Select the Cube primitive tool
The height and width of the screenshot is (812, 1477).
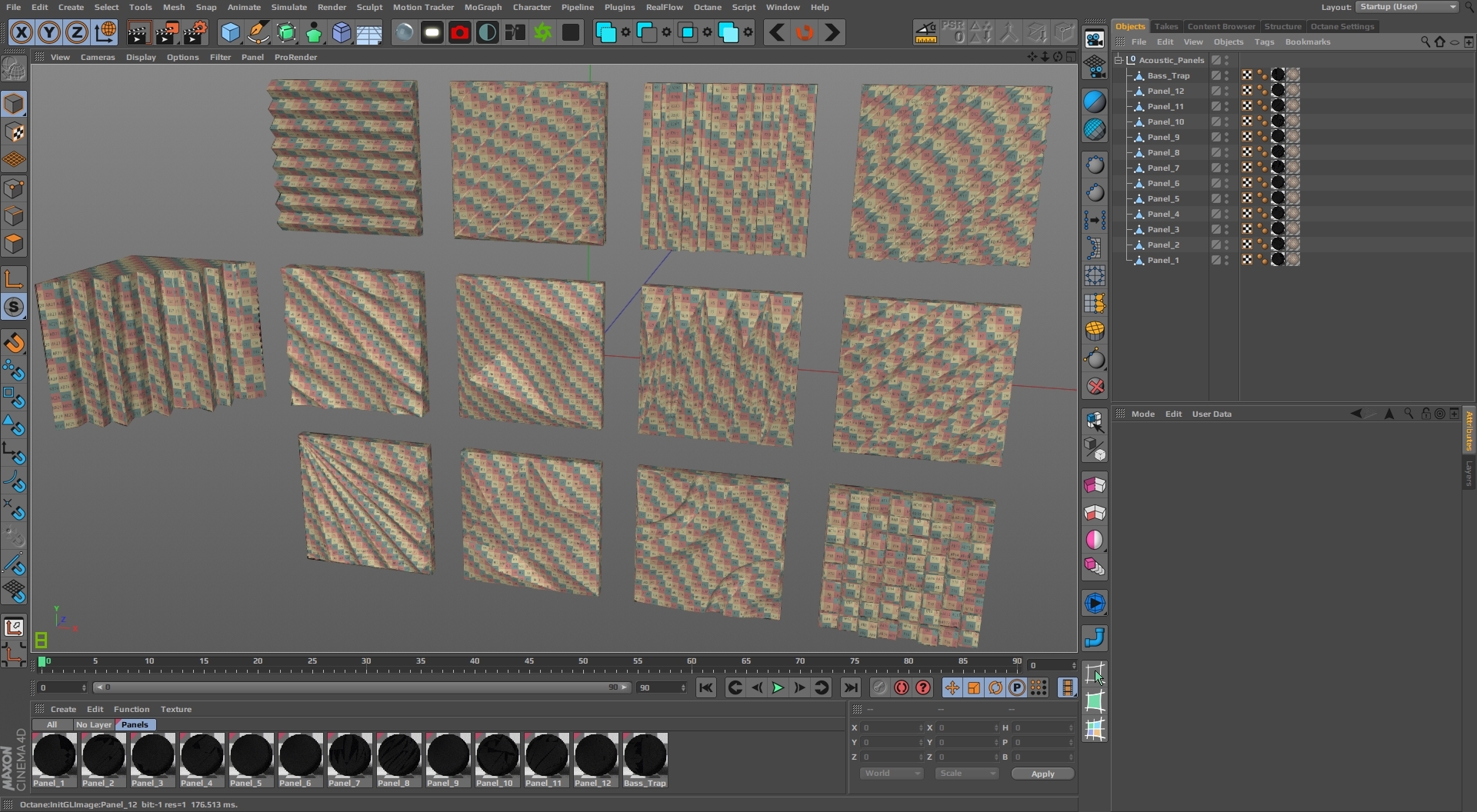pyautogui.click(x=230, y=33)
